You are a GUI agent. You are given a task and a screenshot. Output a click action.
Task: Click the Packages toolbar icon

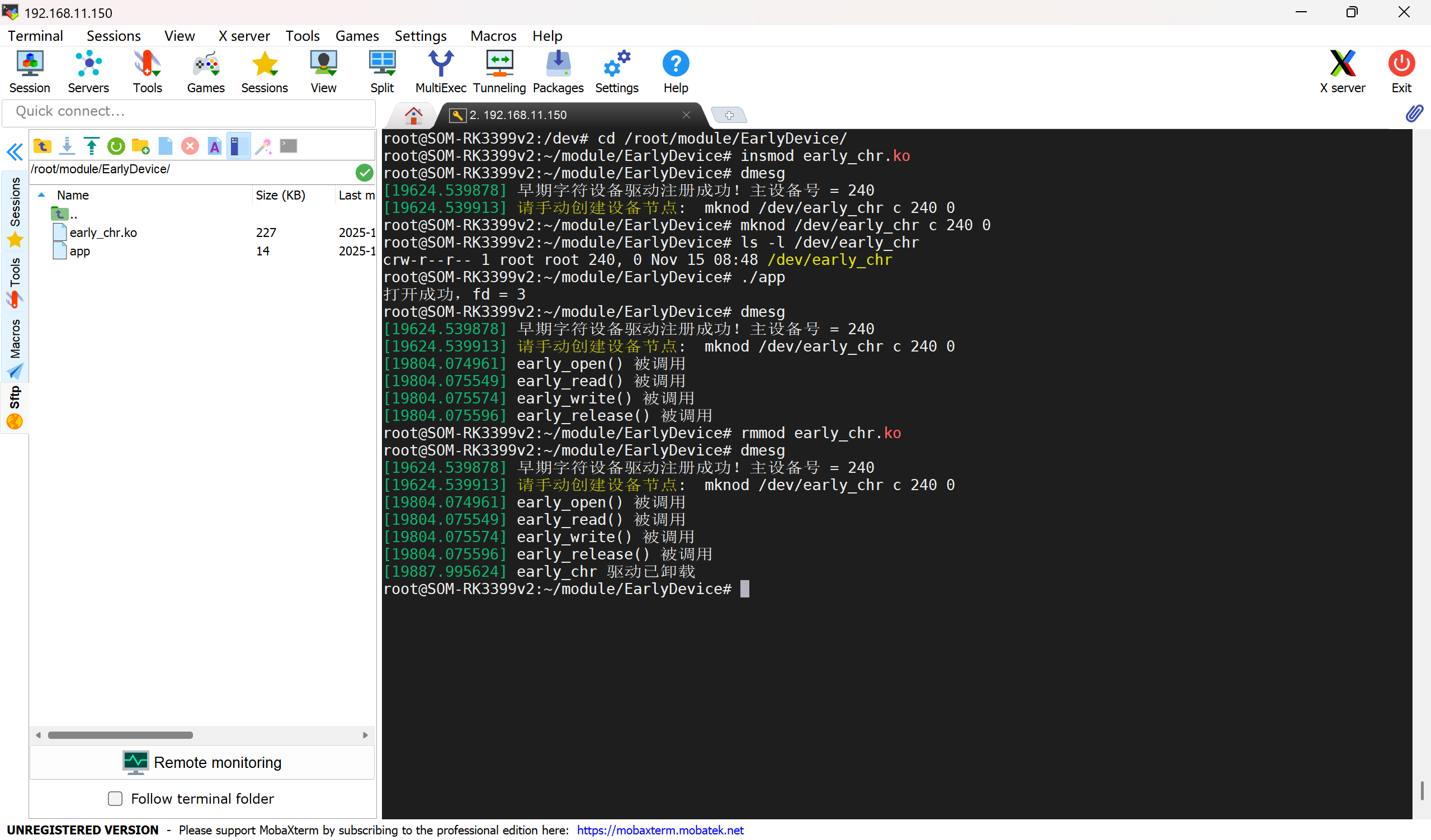(558, 72)
